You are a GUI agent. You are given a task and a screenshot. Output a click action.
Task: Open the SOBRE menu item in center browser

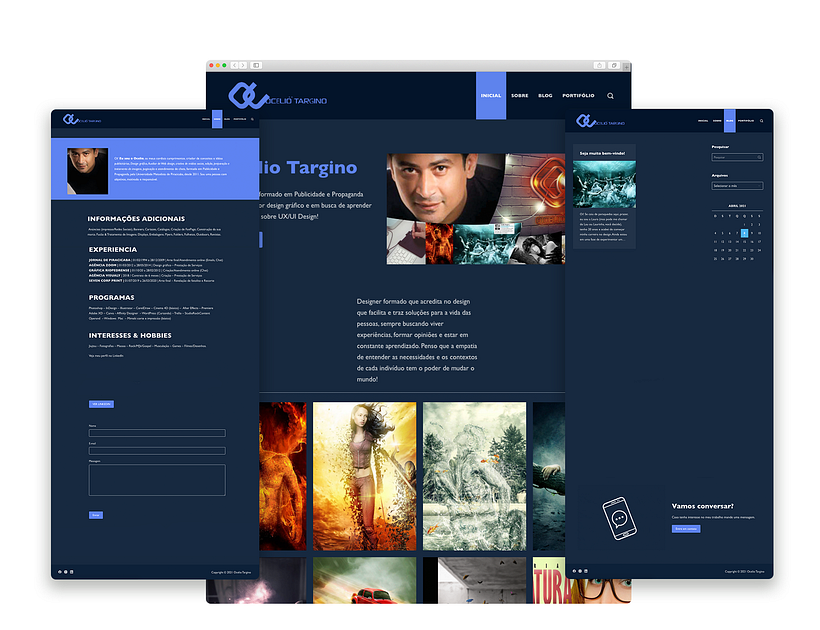pyautogui.click(x=519, y=96)
